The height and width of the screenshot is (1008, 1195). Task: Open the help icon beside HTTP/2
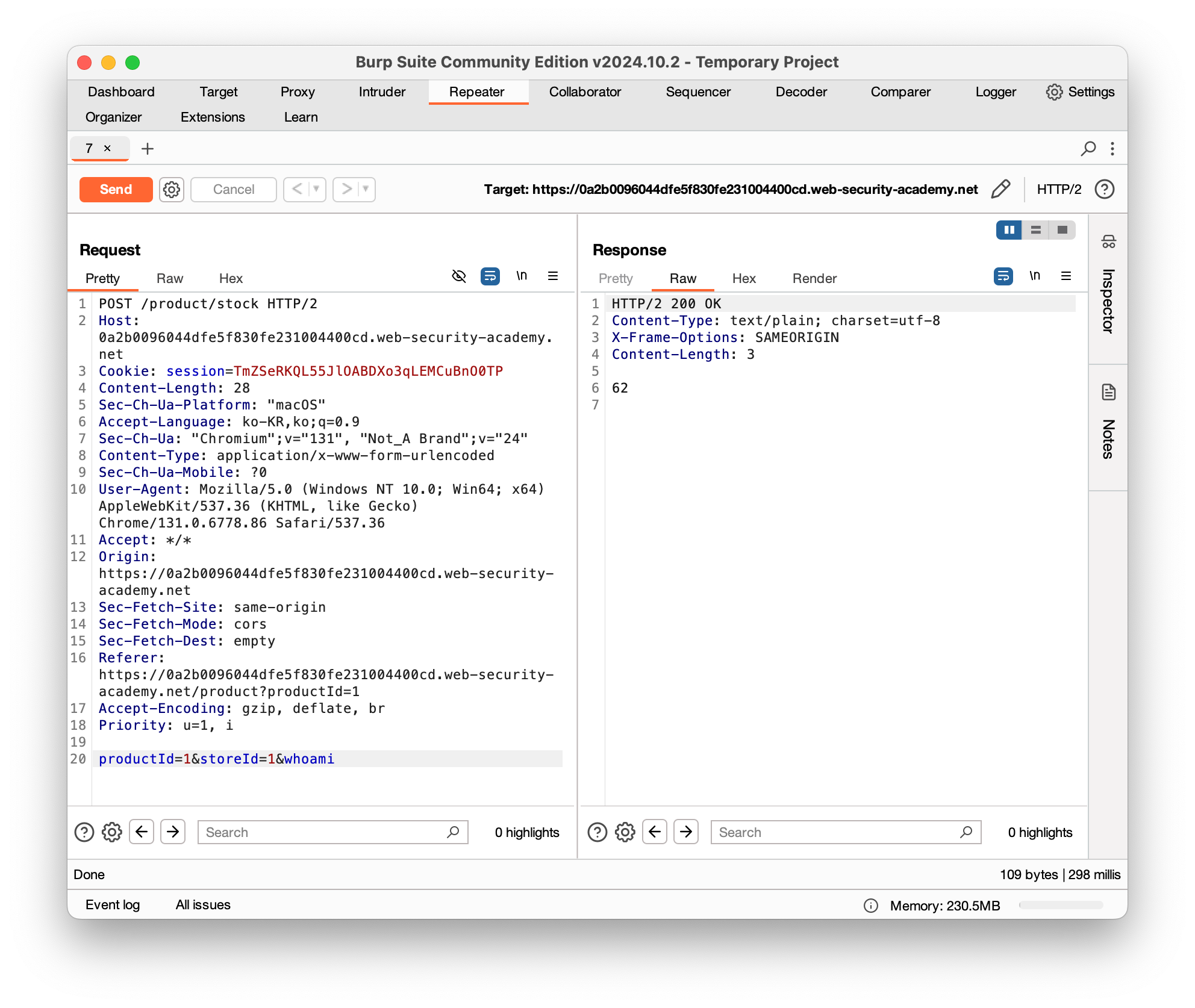(1104, 190)
